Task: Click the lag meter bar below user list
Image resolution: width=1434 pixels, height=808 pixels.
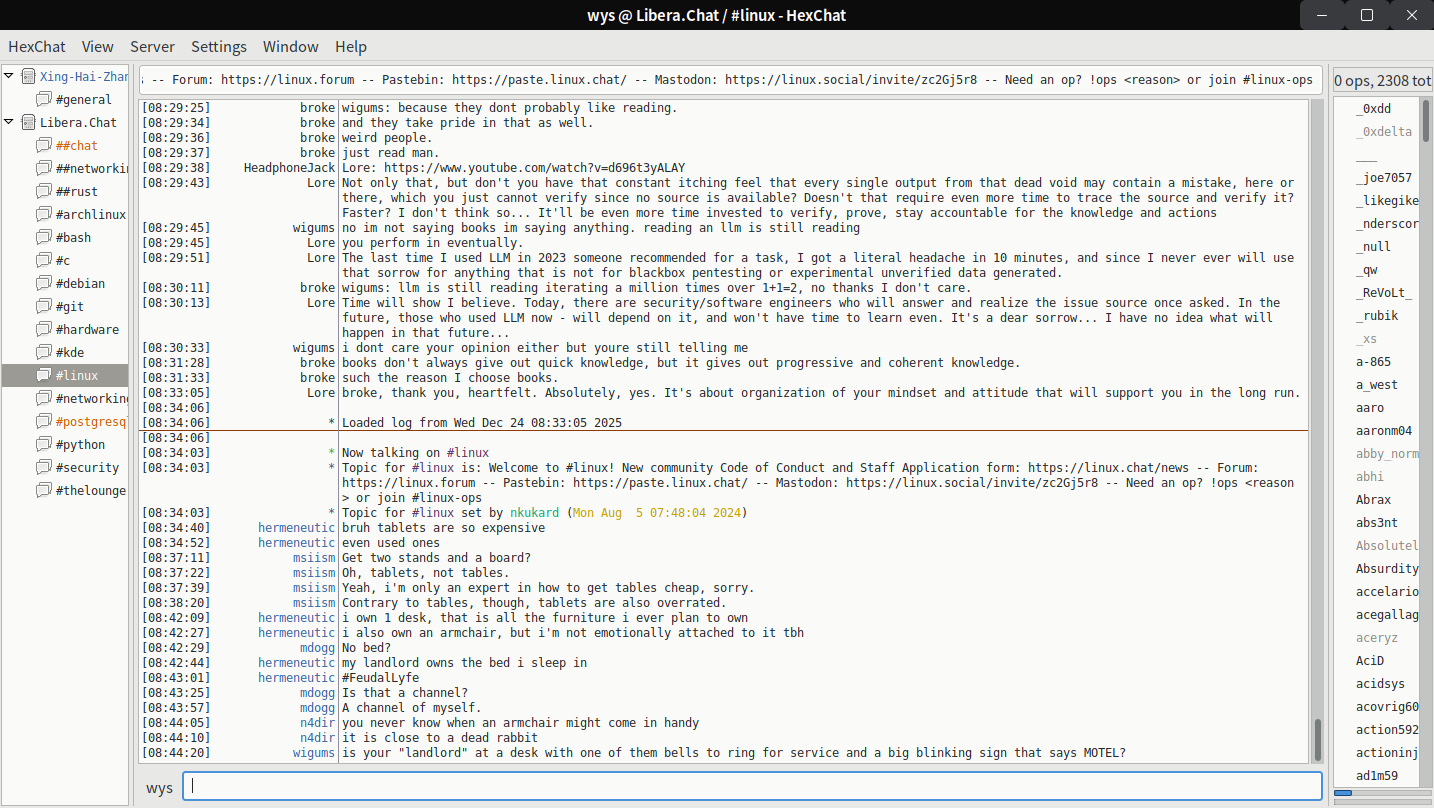Action: pos(1382,794)
